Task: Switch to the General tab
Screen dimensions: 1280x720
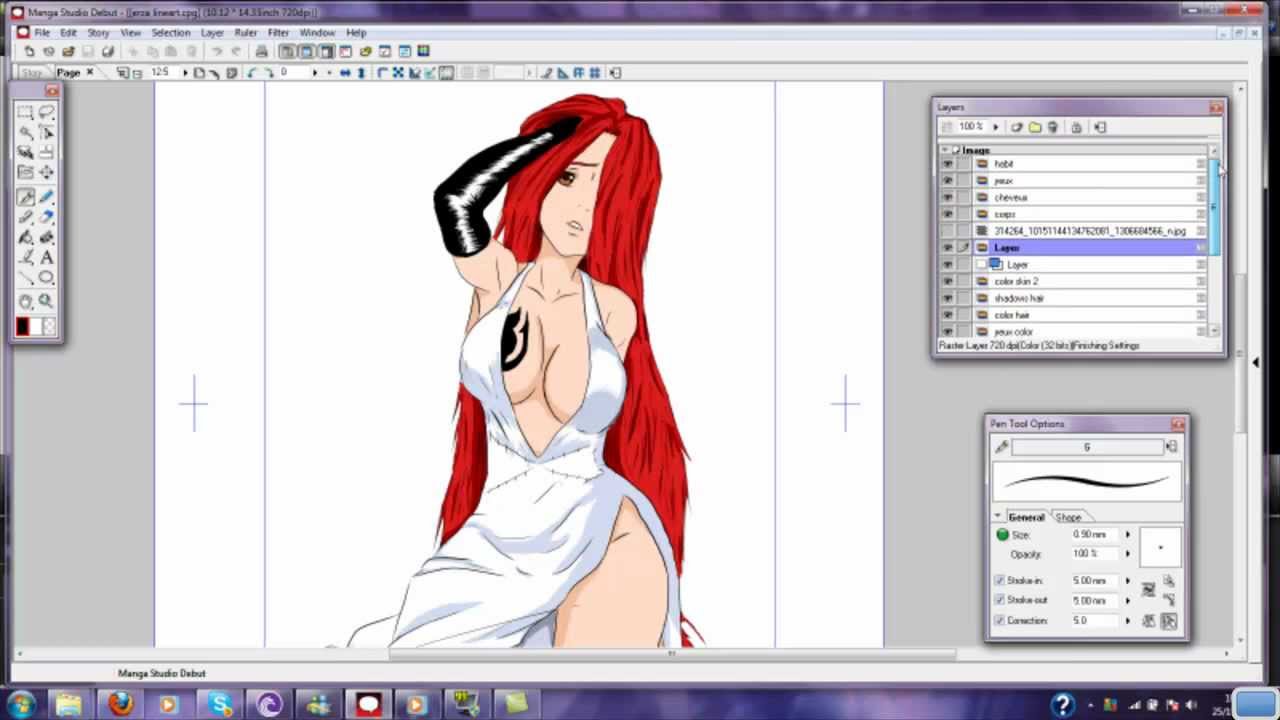Action: (x=1026, y=517)
